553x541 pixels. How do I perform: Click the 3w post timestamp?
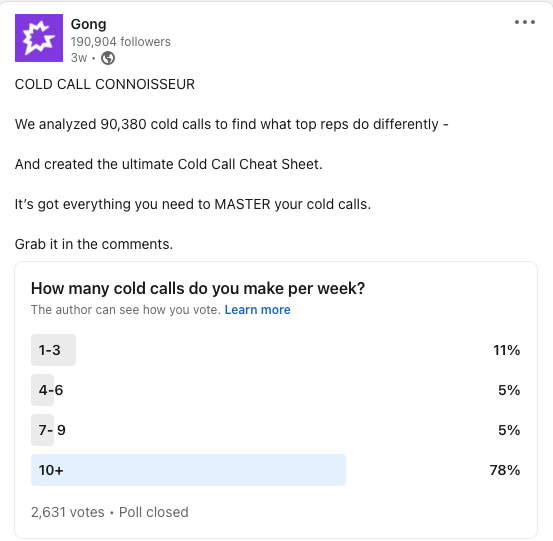tap(79, 57)
